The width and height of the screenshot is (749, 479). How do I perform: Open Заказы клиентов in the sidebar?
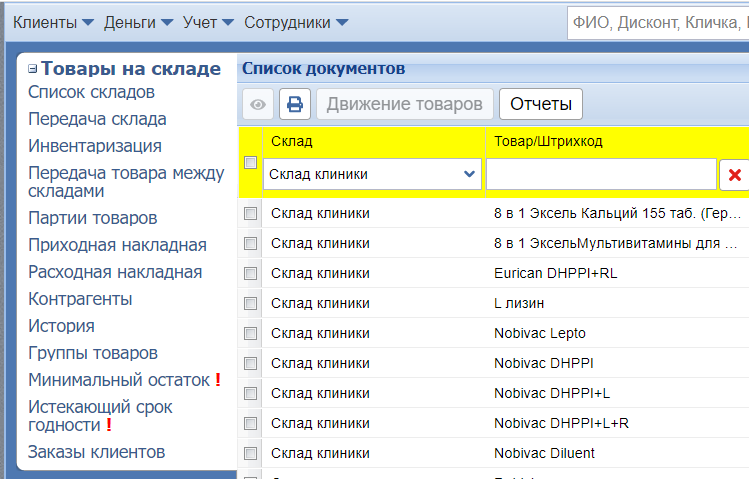point(96,452)
